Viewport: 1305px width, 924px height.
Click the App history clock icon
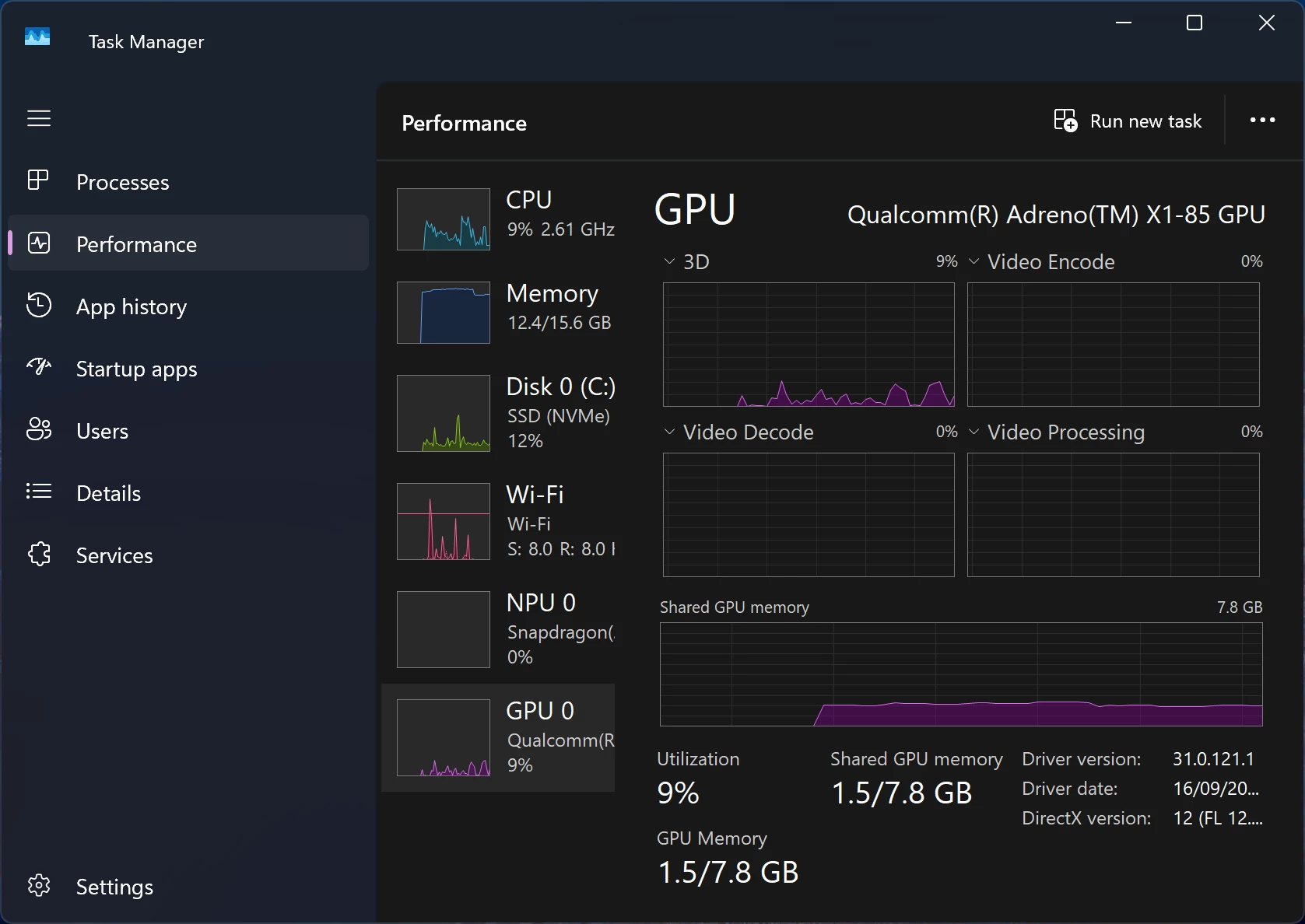(x=39, y=306)
